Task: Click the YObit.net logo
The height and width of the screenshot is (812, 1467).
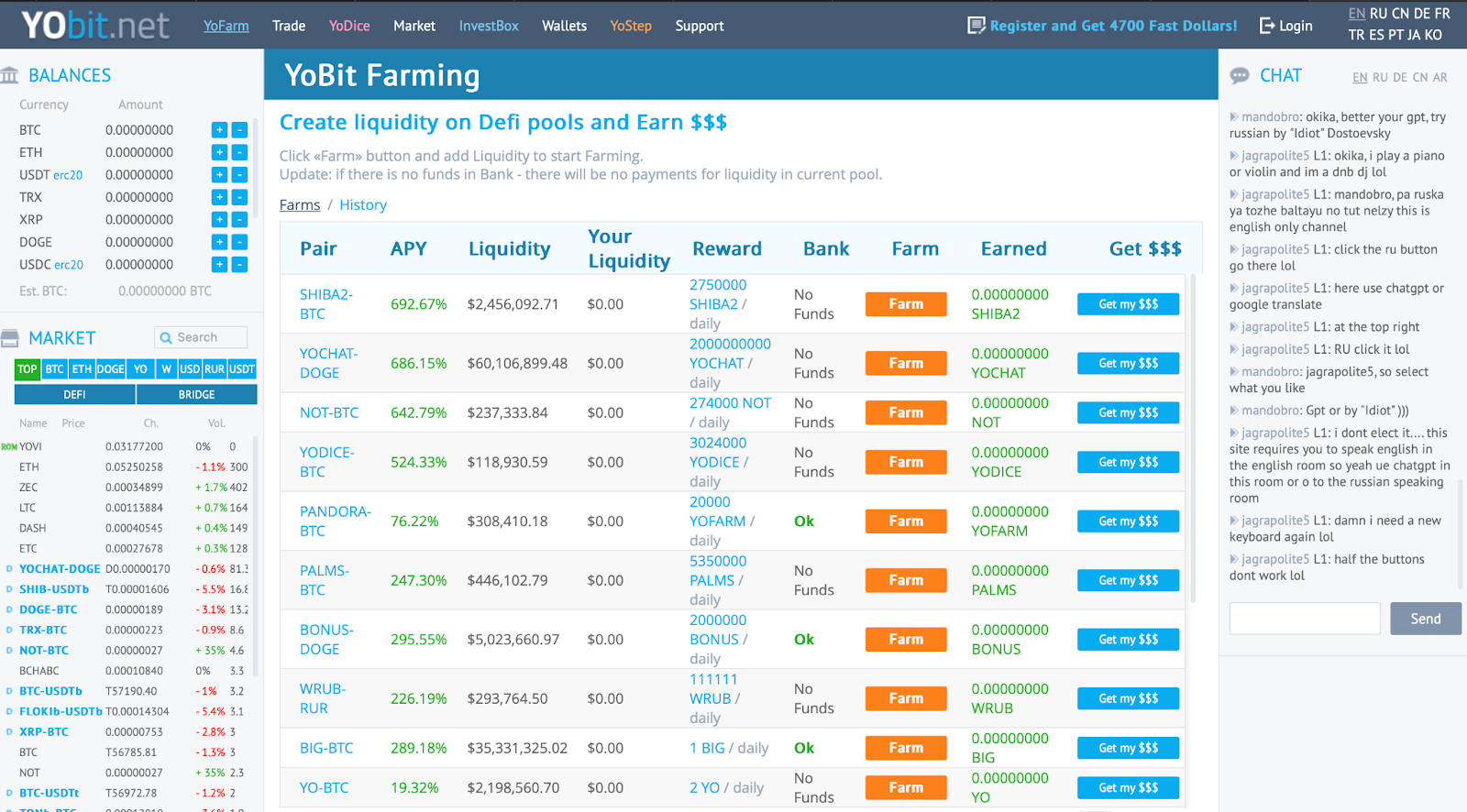Action: (94, 26)
